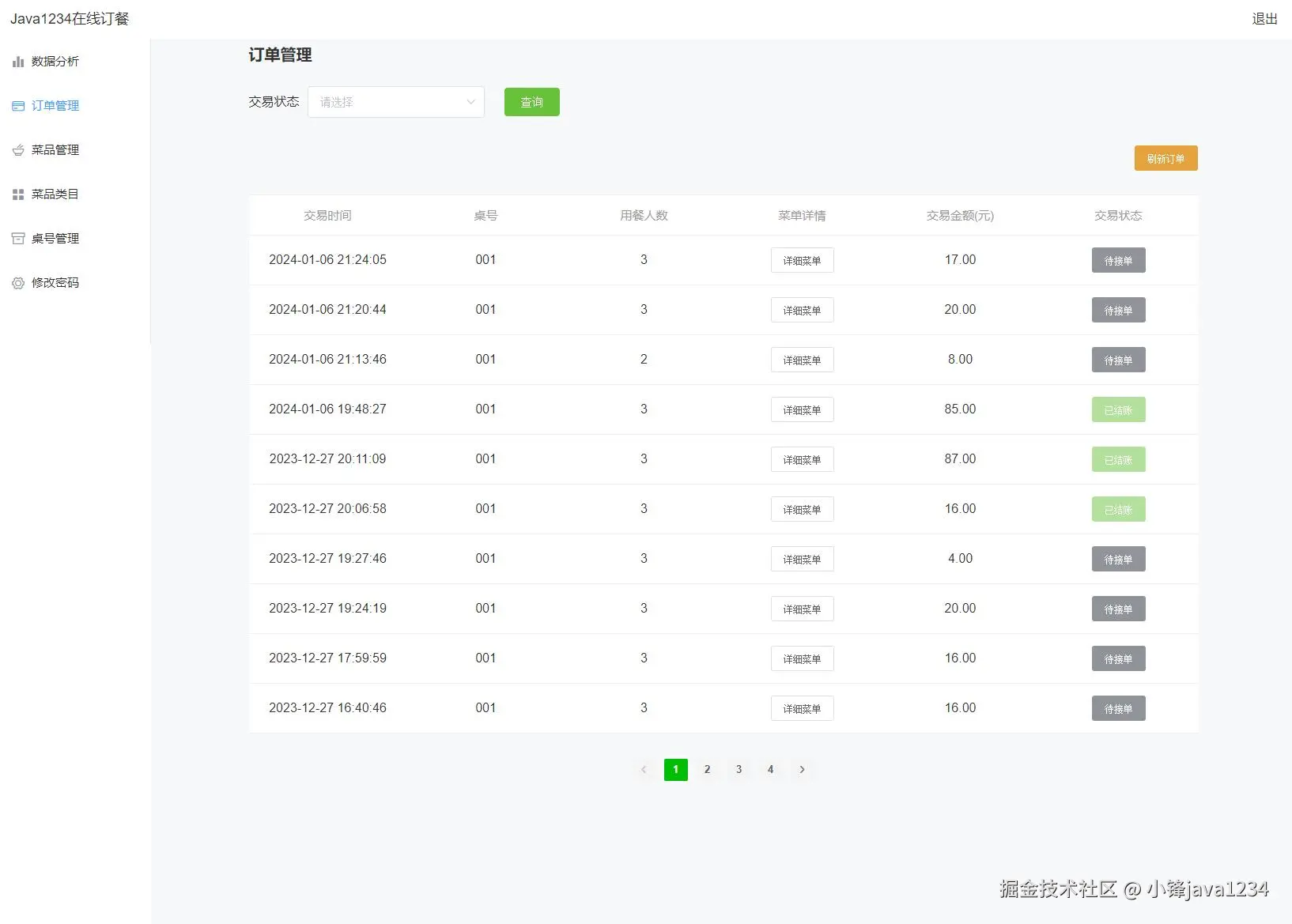1292x924 pixels.
Task: Click the 交易时间 column header
Action: [x=327, y=215]
